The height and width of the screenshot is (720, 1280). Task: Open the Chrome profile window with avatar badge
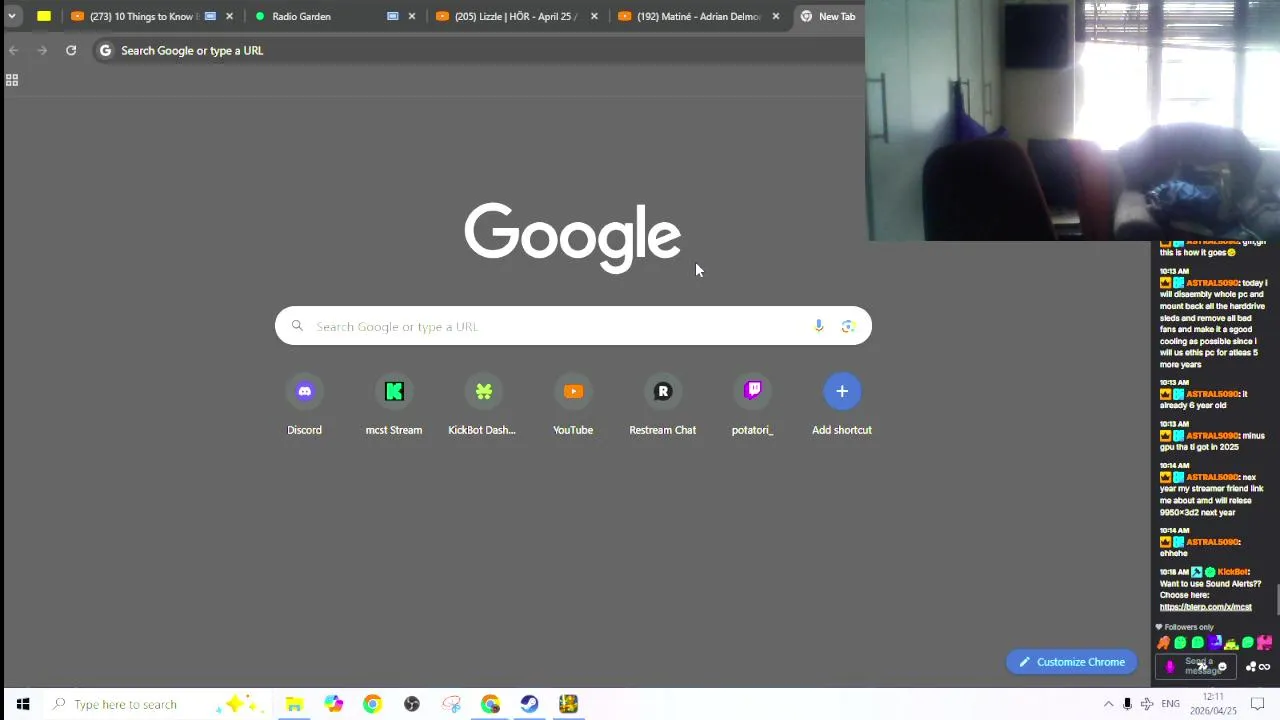[x=490, y=704]
